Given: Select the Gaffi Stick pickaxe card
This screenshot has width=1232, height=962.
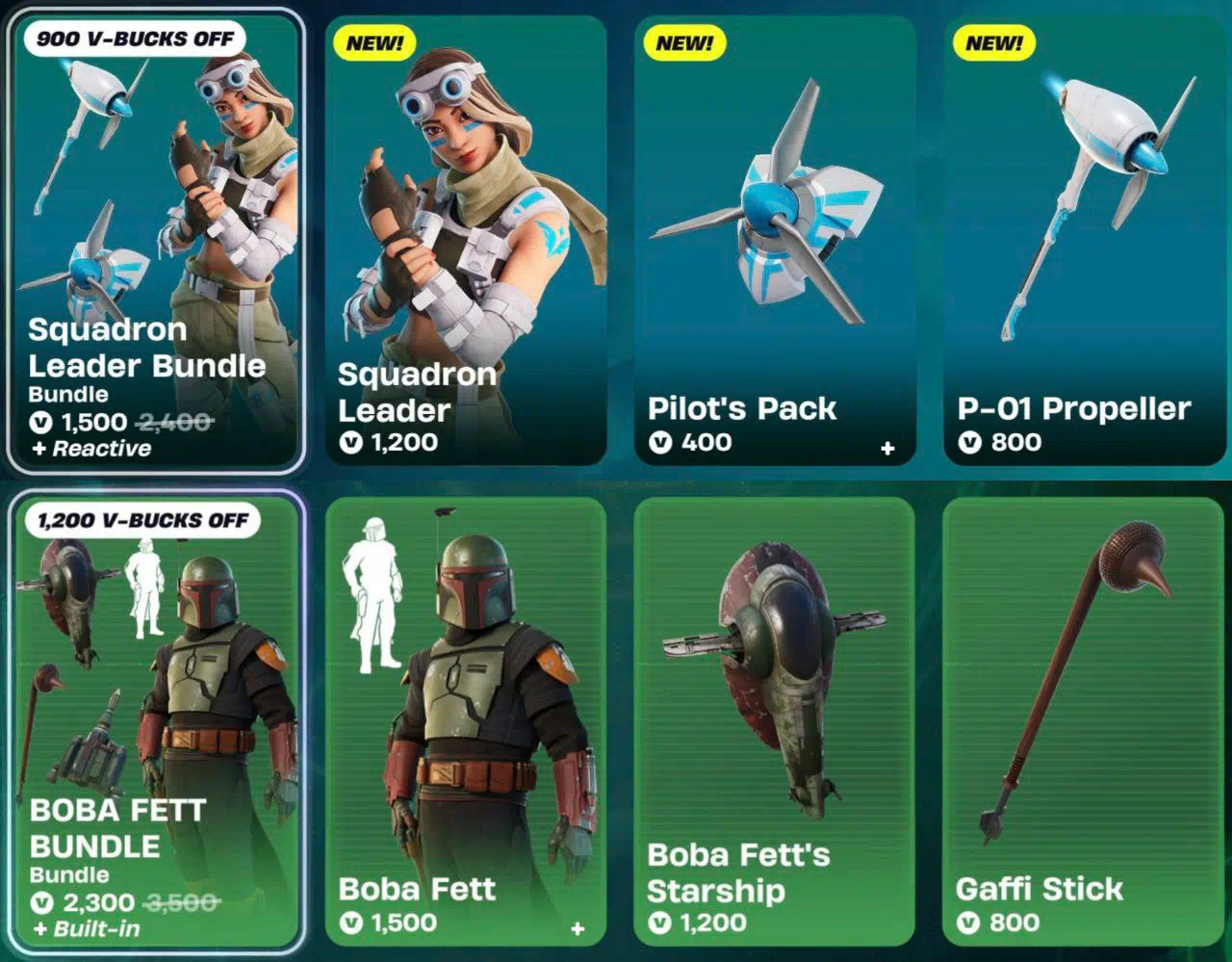Looking at the screenshot, I should tap(1084, 721).
